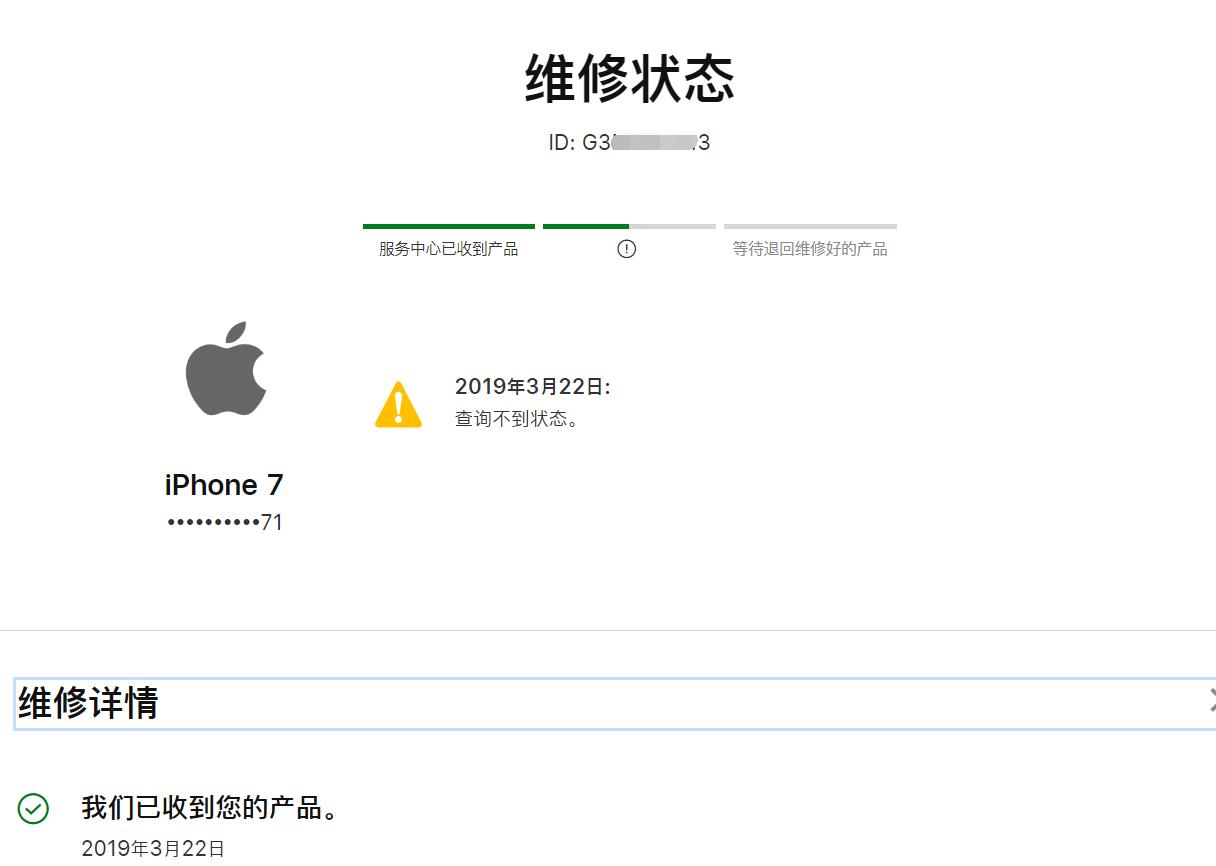This screenshot has height=866, width=1216.
Task: Click the iPhone 7 product name
Action: (224, 485)
